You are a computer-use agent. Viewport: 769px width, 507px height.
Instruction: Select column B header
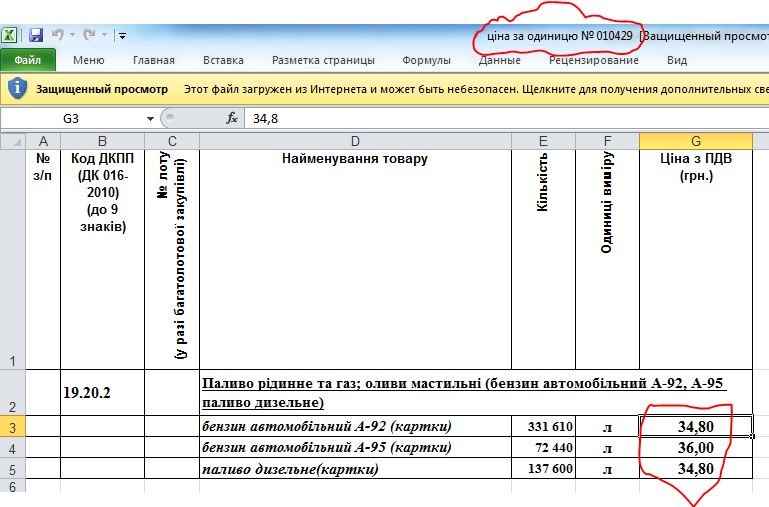(x=103, y=141)
